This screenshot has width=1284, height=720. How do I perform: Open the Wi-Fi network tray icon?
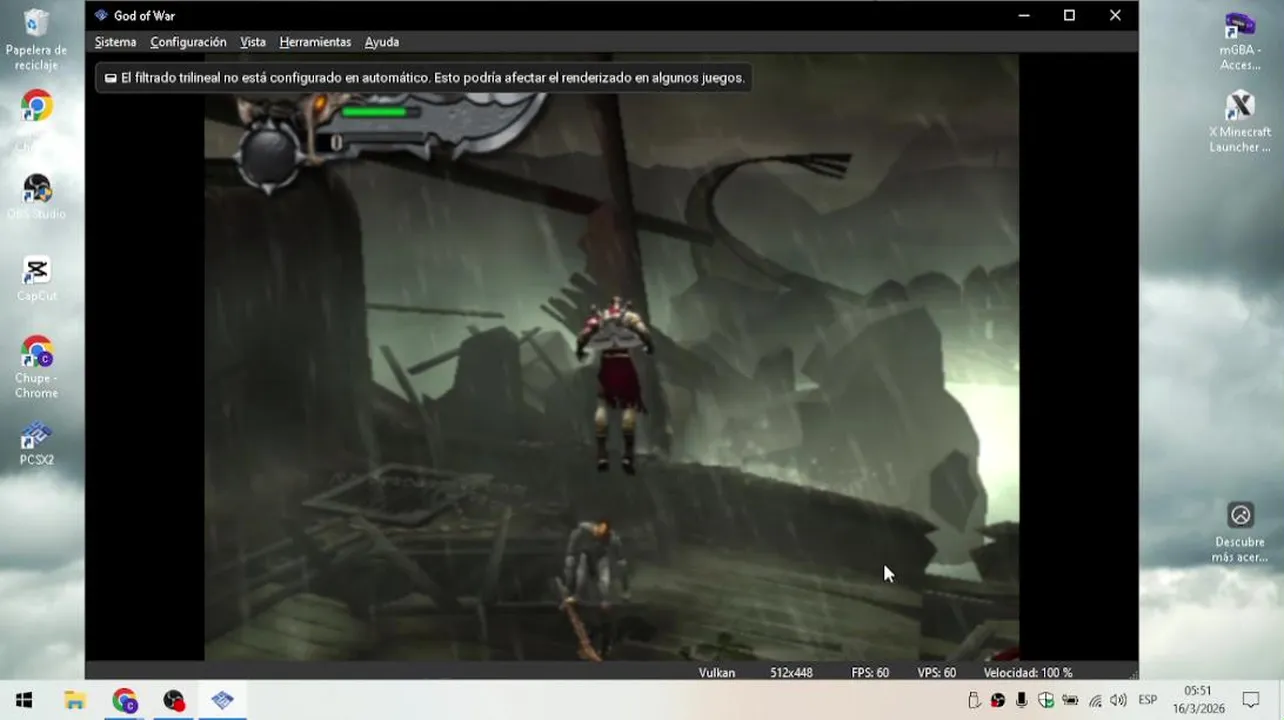coord(1095,700)
